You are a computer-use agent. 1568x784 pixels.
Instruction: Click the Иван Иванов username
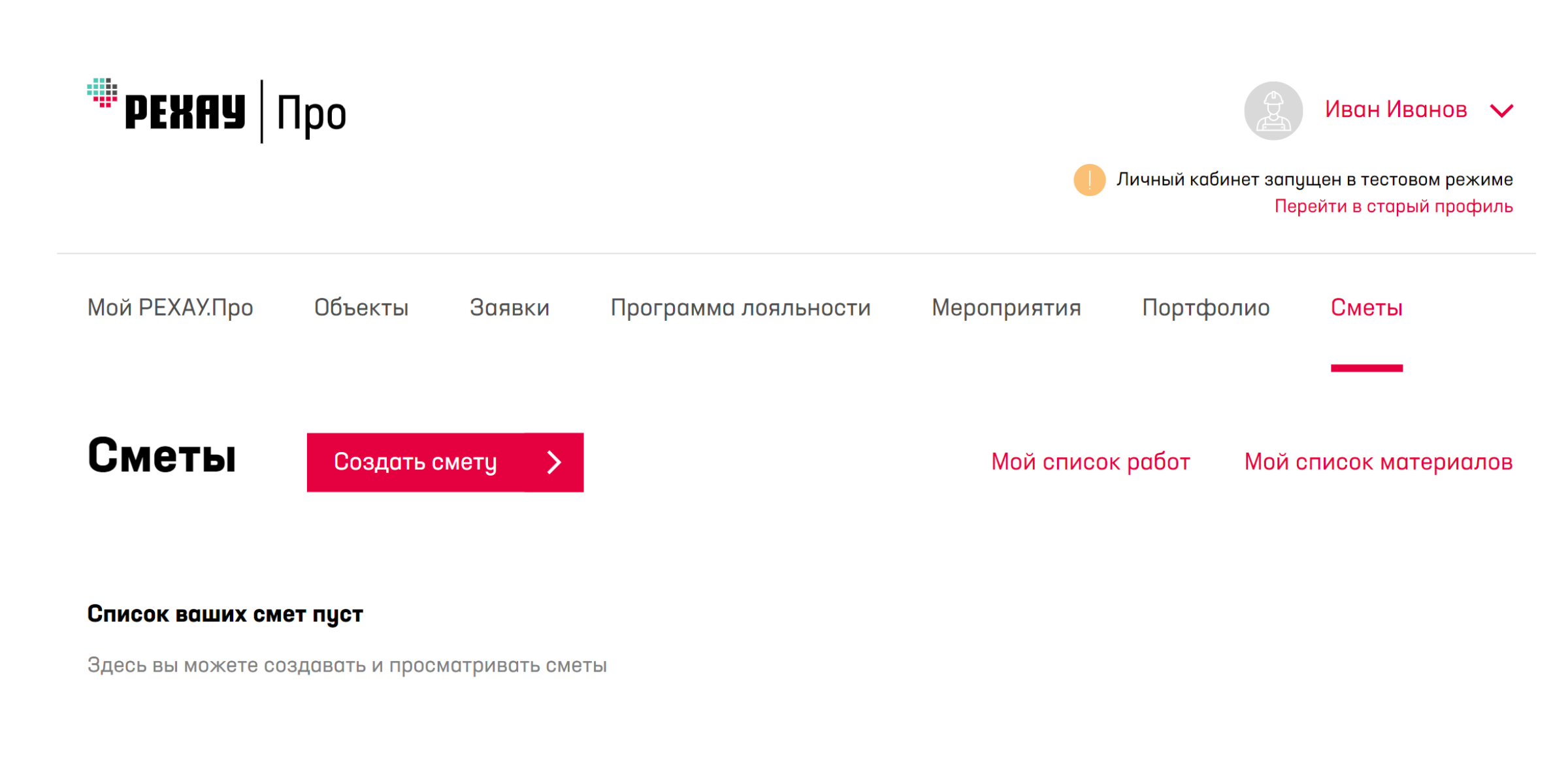[x=1396, y=110]
